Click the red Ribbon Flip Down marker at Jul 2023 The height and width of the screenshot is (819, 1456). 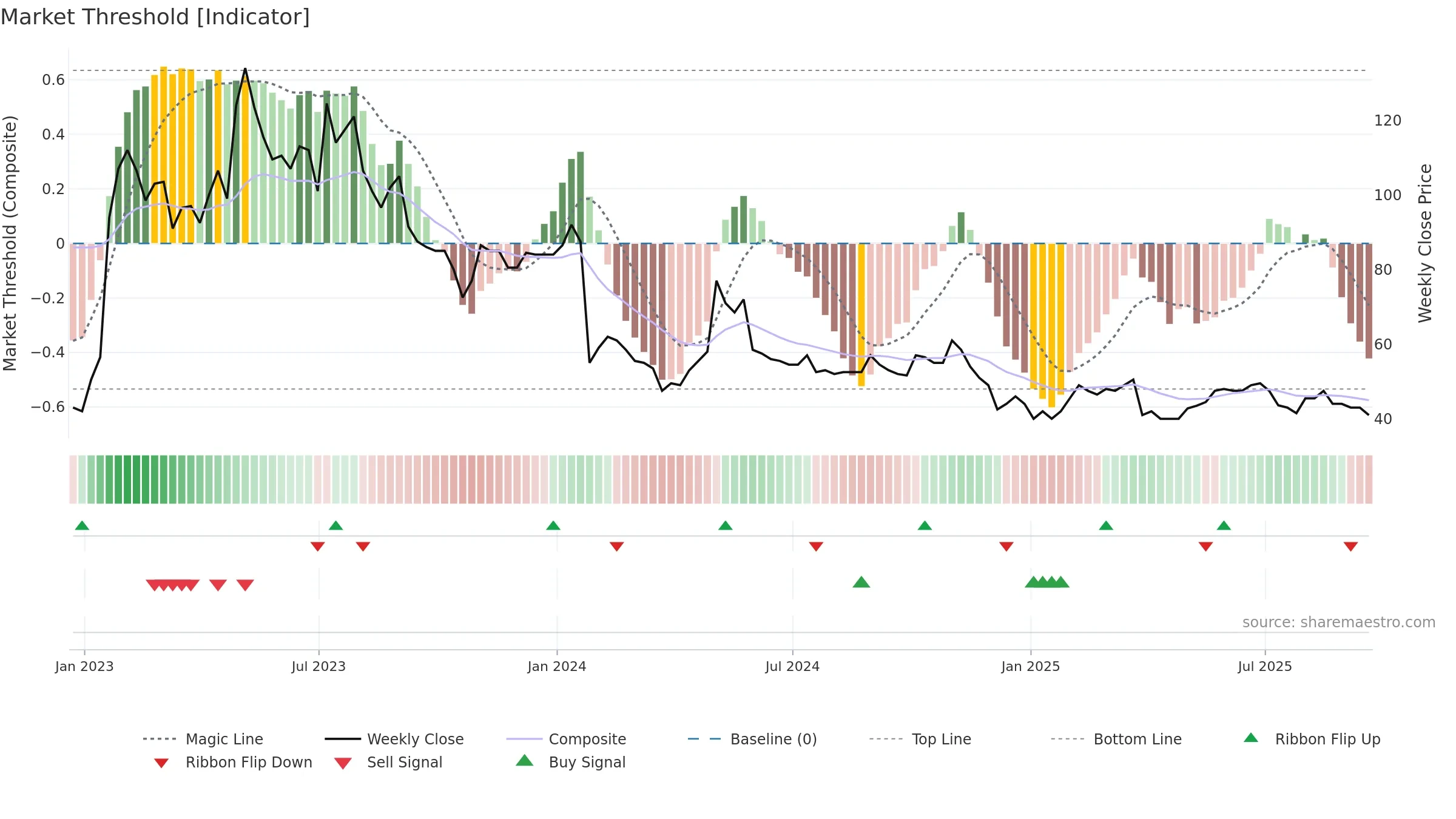[x=317, y=546]
